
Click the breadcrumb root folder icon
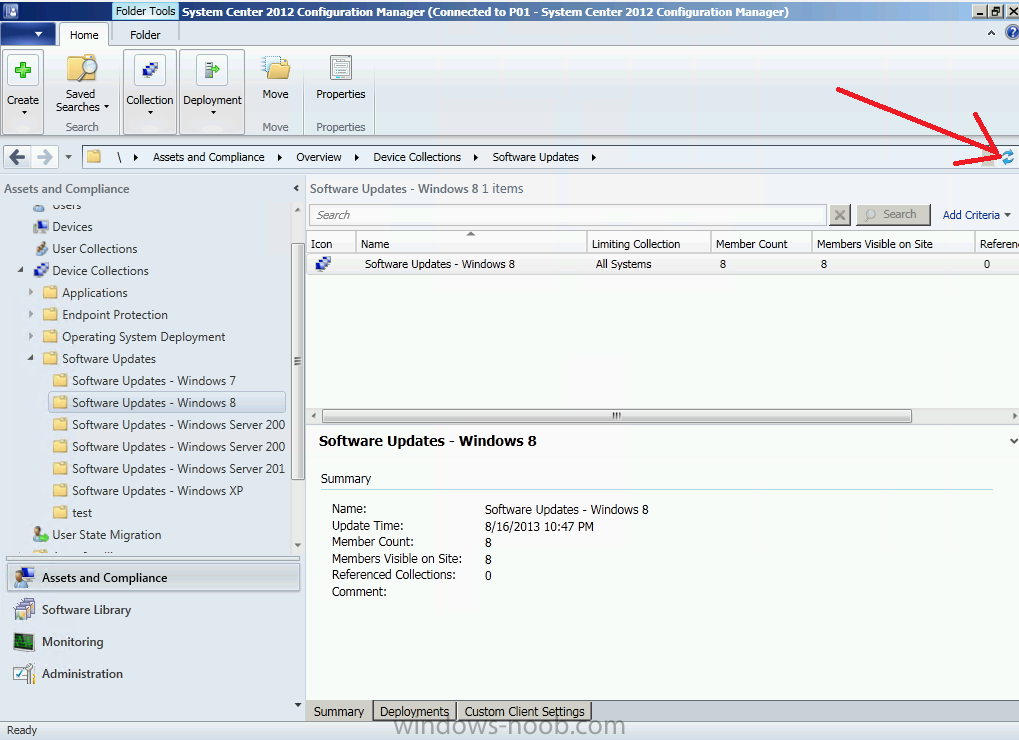(94, 157)
